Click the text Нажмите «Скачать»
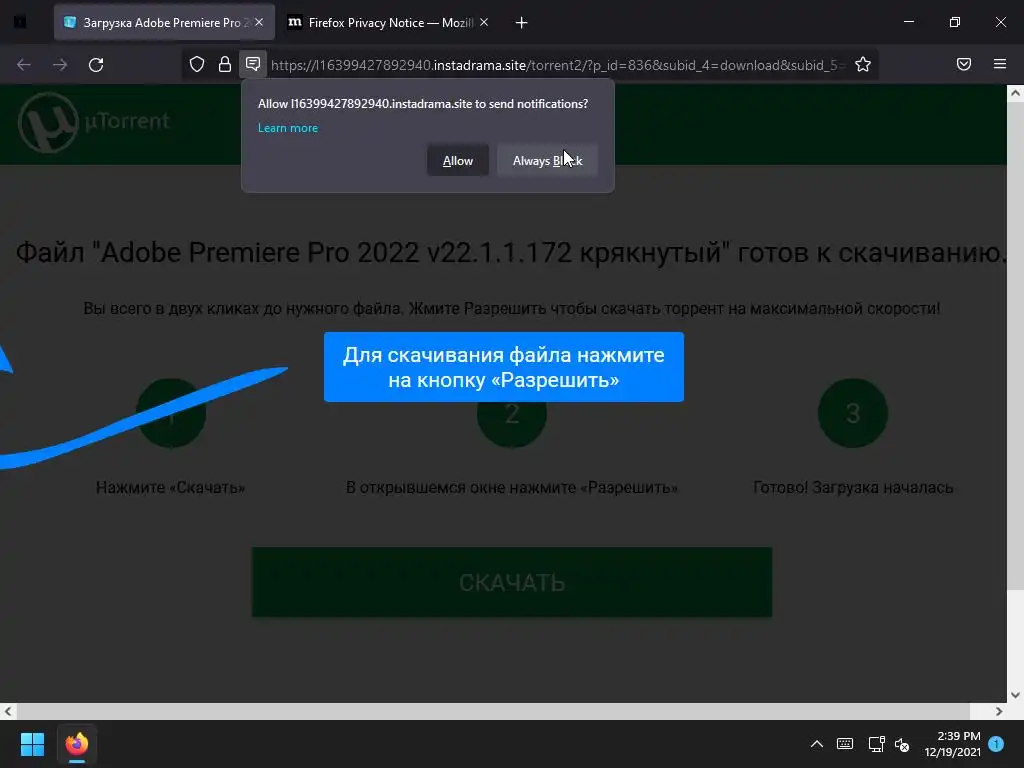Image resolution: width=1024 pixels, height=768 pixels. pyautogui.click(x=170, y=487)
